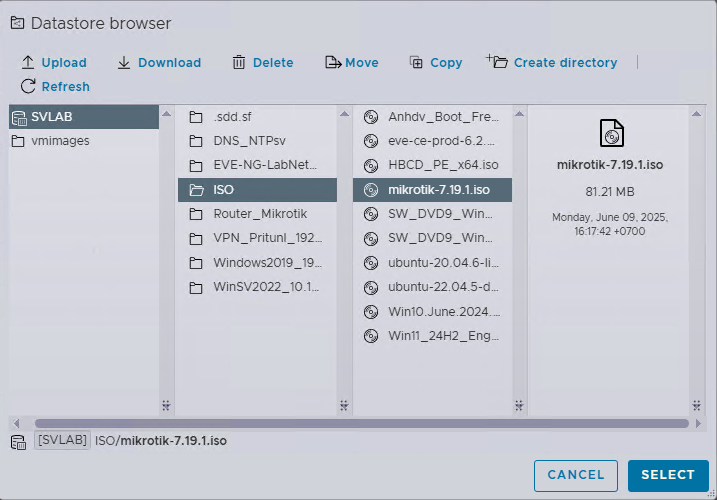Select the Win10.June.2024 ISO file
This screenshot has width=717, height=500.
pyautogui.click(x=444, y=311)
